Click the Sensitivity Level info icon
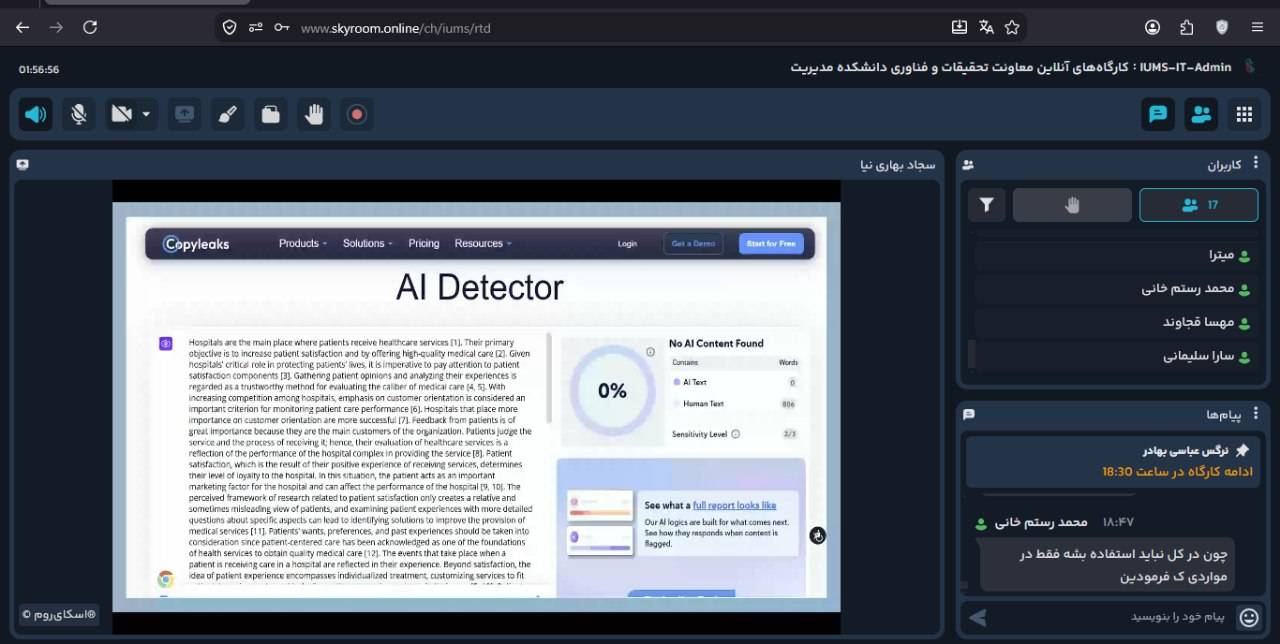The height and width of the screenshot is (644, 1280). pyautogui.click(x=735, y=434)
